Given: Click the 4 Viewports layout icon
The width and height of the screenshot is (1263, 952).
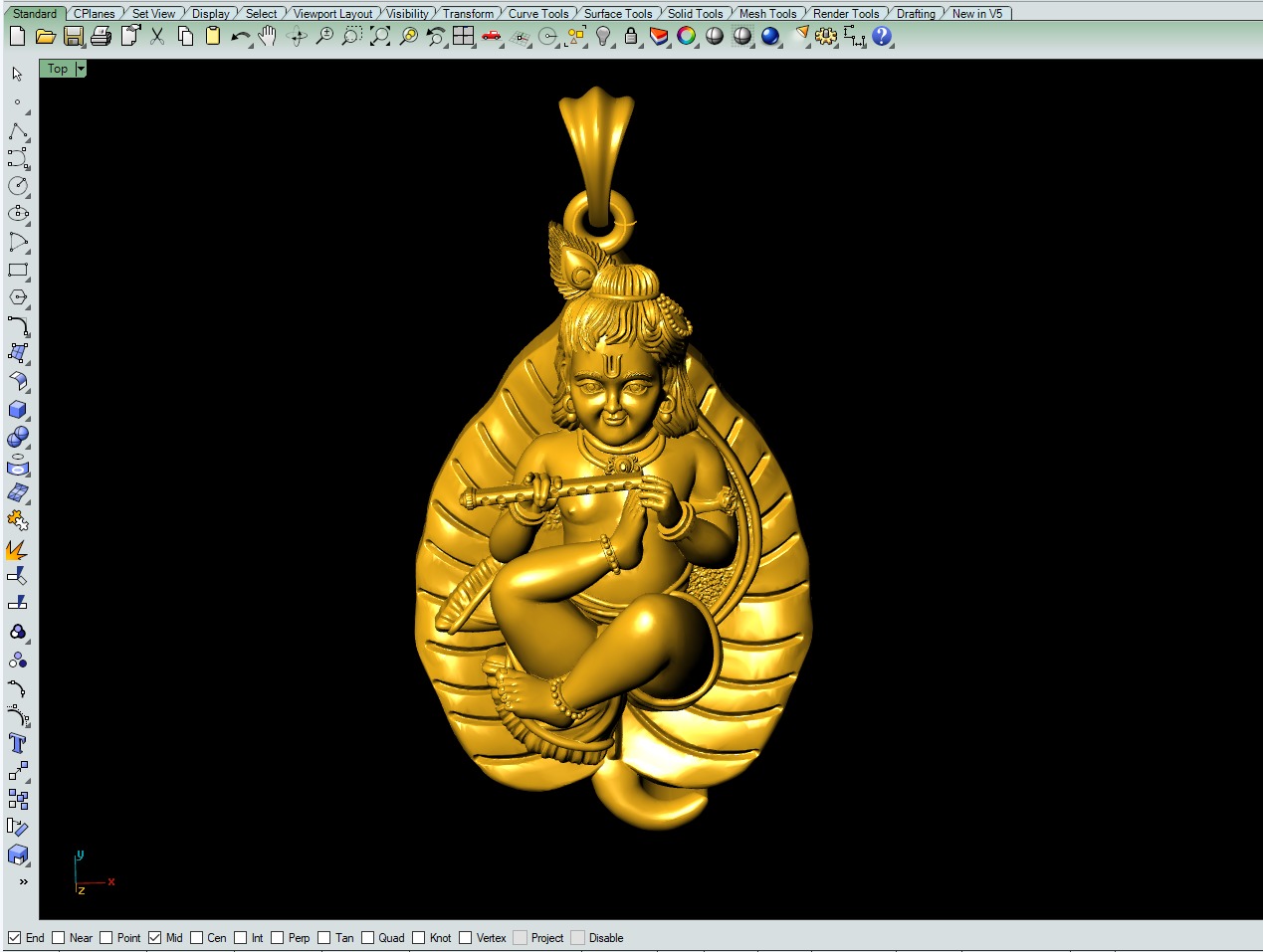Looking at the screenshot, I should click(464, 37).
